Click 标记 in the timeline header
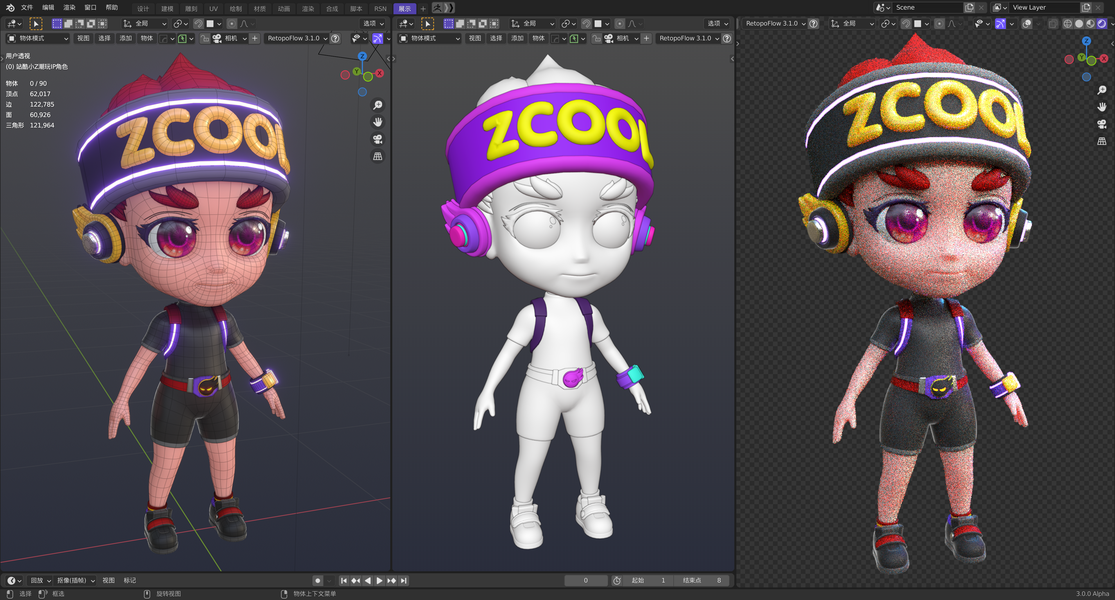This screenshot has width=1115, height=600. (x=129, y=581)
